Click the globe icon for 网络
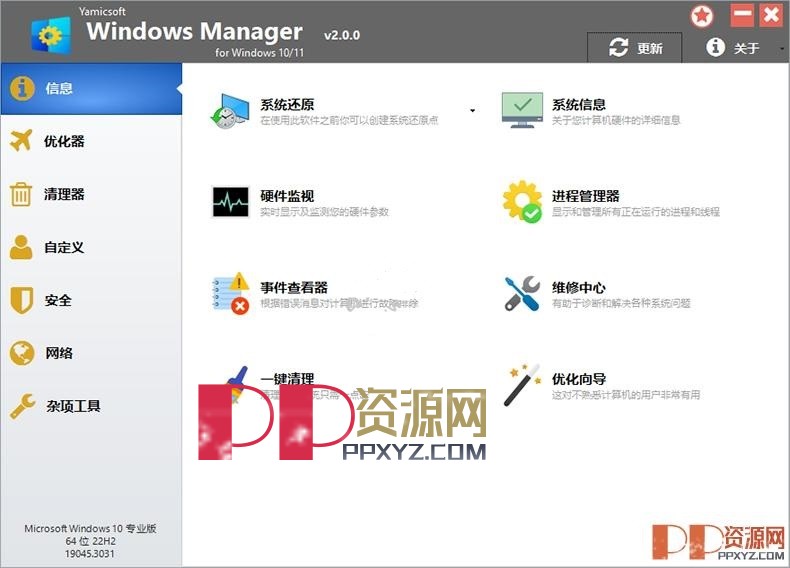 [22, 353]
